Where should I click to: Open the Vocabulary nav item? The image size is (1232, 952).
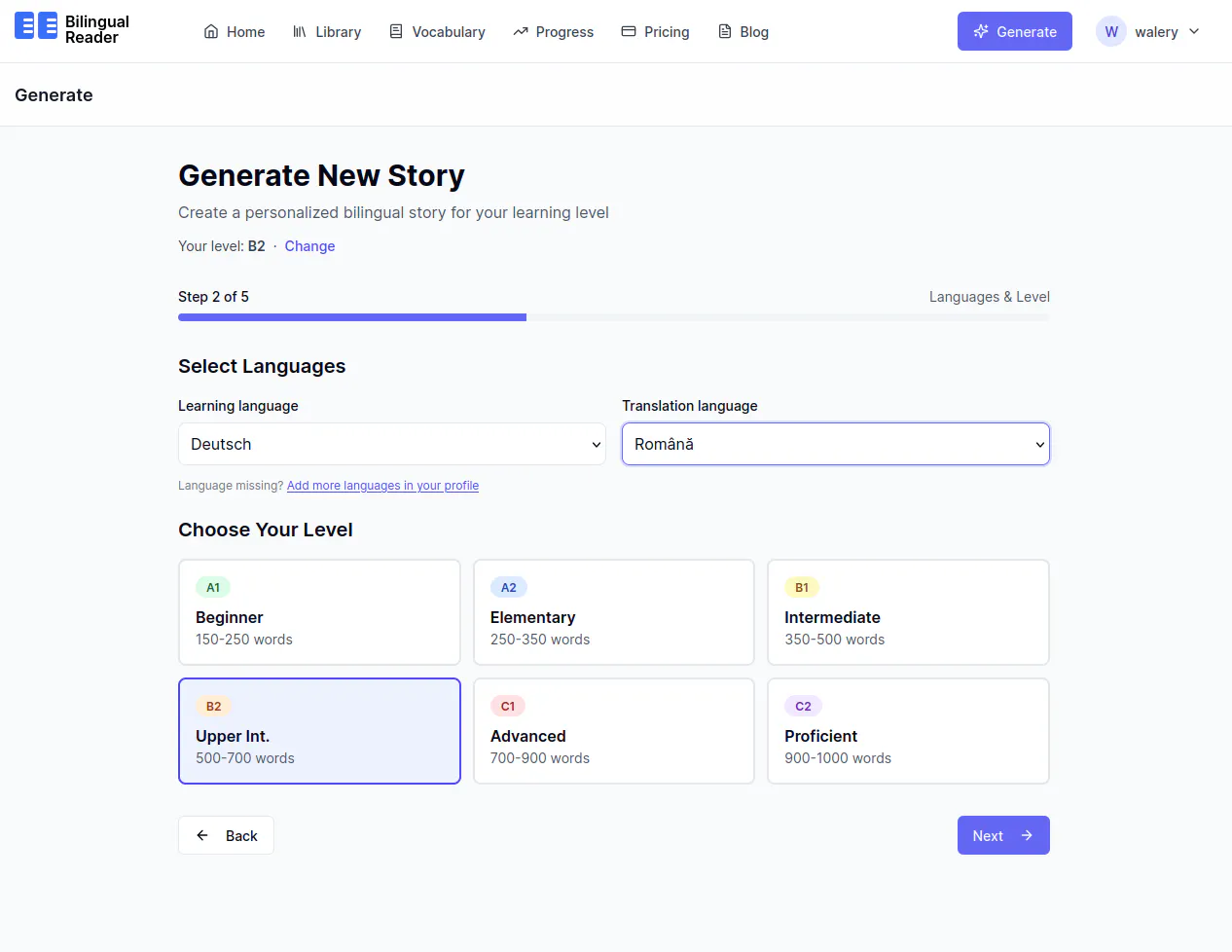(x=437, y=31)
